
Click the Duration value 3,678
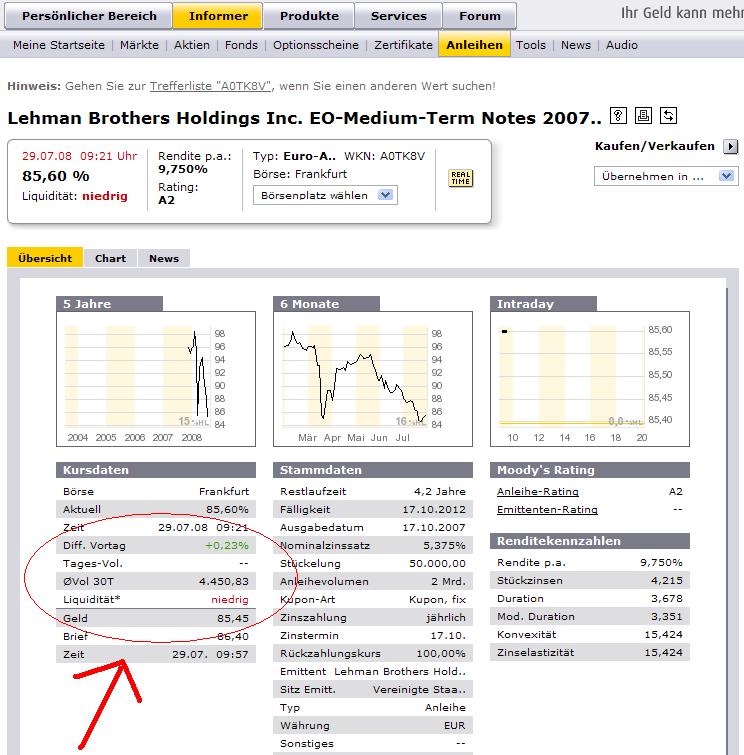666,599
